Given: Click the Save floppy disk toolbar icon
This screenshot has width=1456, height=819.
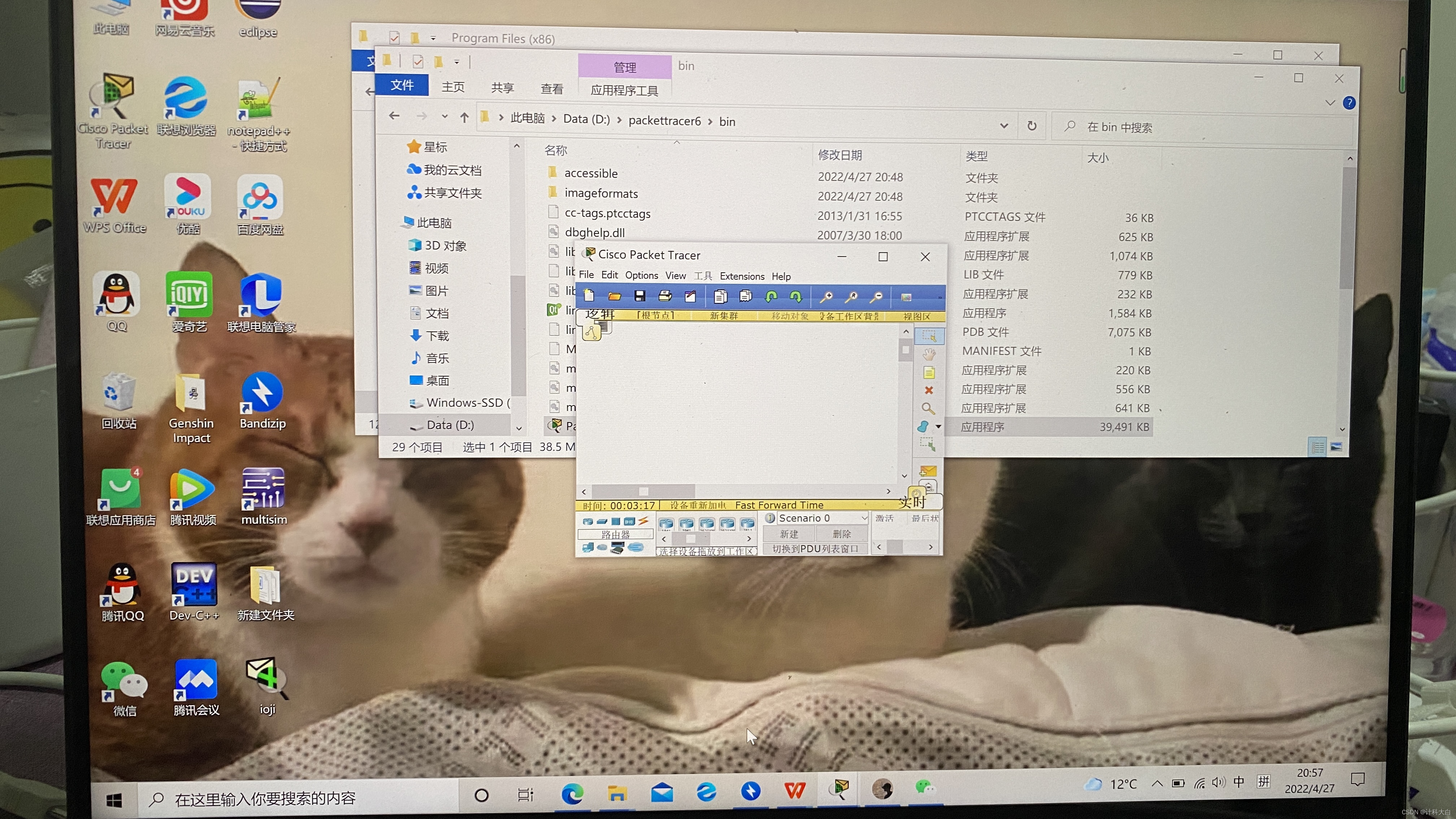Looking at the screenshot, I should tap(639, 296).
